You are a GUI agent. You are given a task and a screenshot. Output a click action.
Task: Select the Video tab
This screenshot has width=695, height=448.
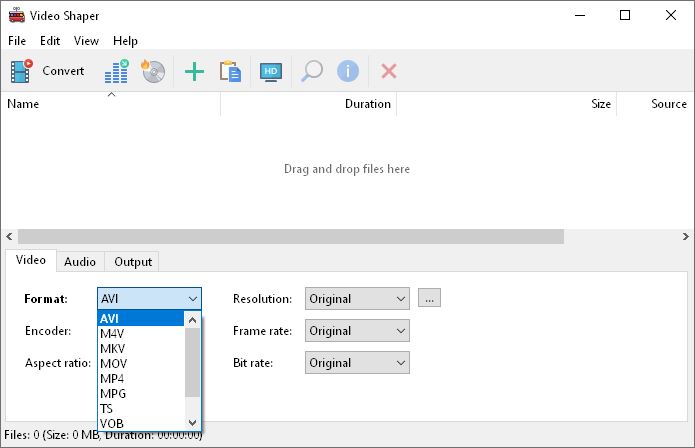(31, 260)
